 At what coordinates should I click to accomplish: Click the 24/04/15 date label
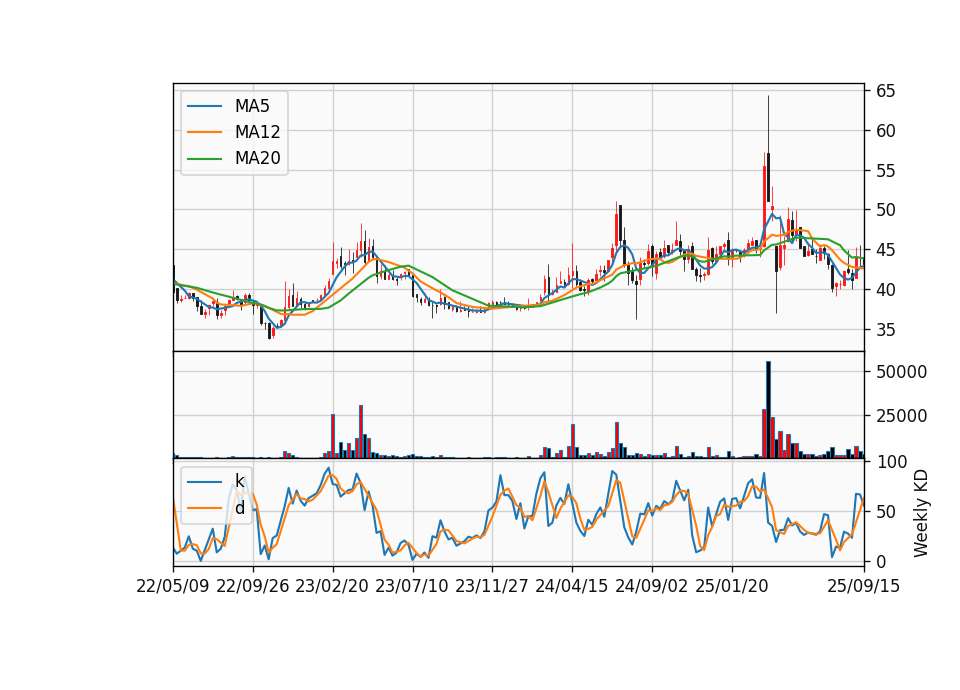point(572,586)
